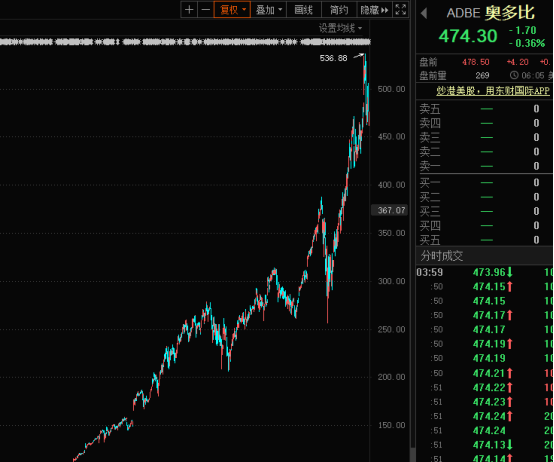Click the trade price 474.23
The width and height of the screenshot is (554, 462).
click(489, 402)
